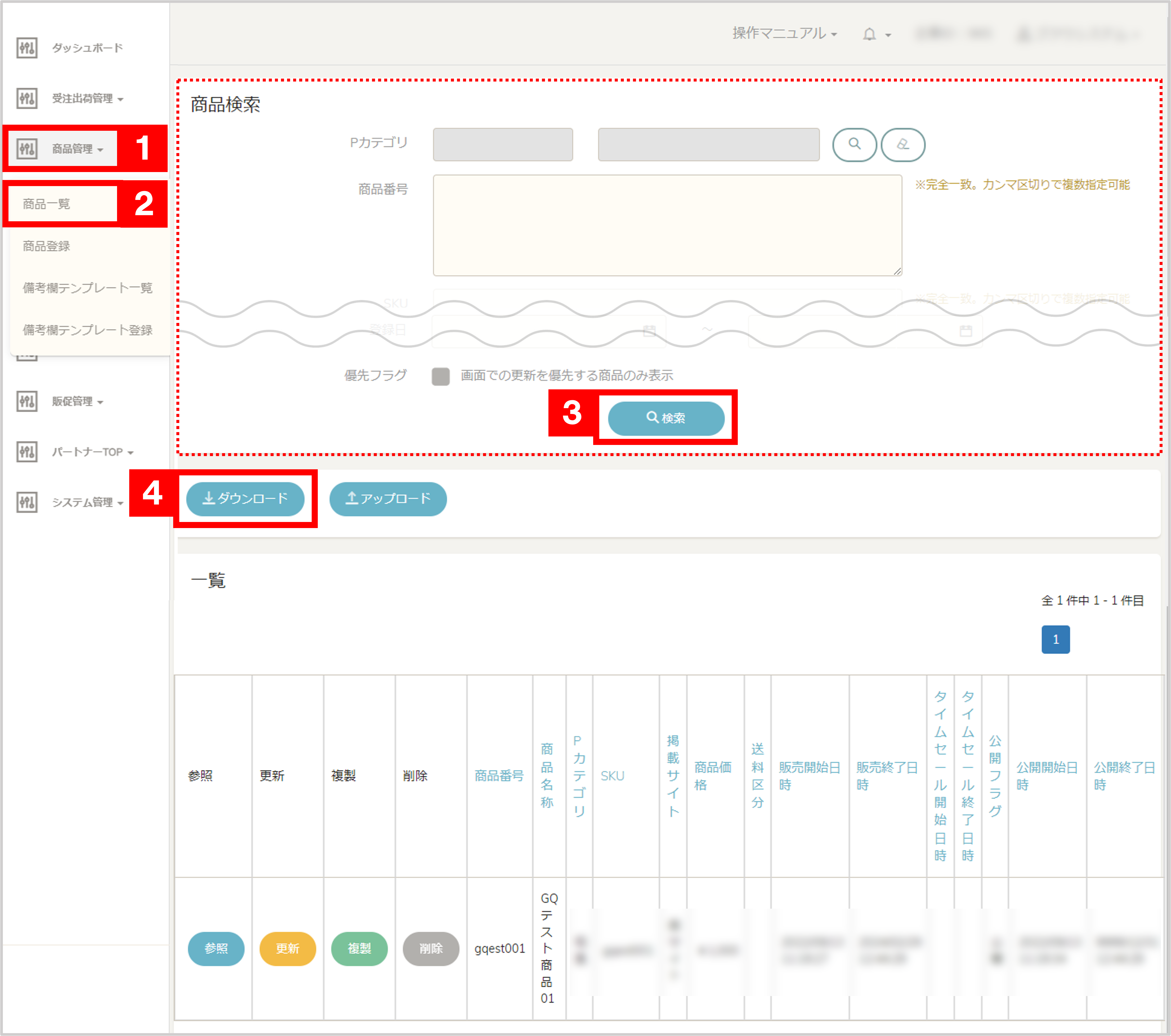The width and height of the screenshot is (1171, 1036).
Task: Click the ダッシュボード sidebar icon
Action: (x=27, y=48)
